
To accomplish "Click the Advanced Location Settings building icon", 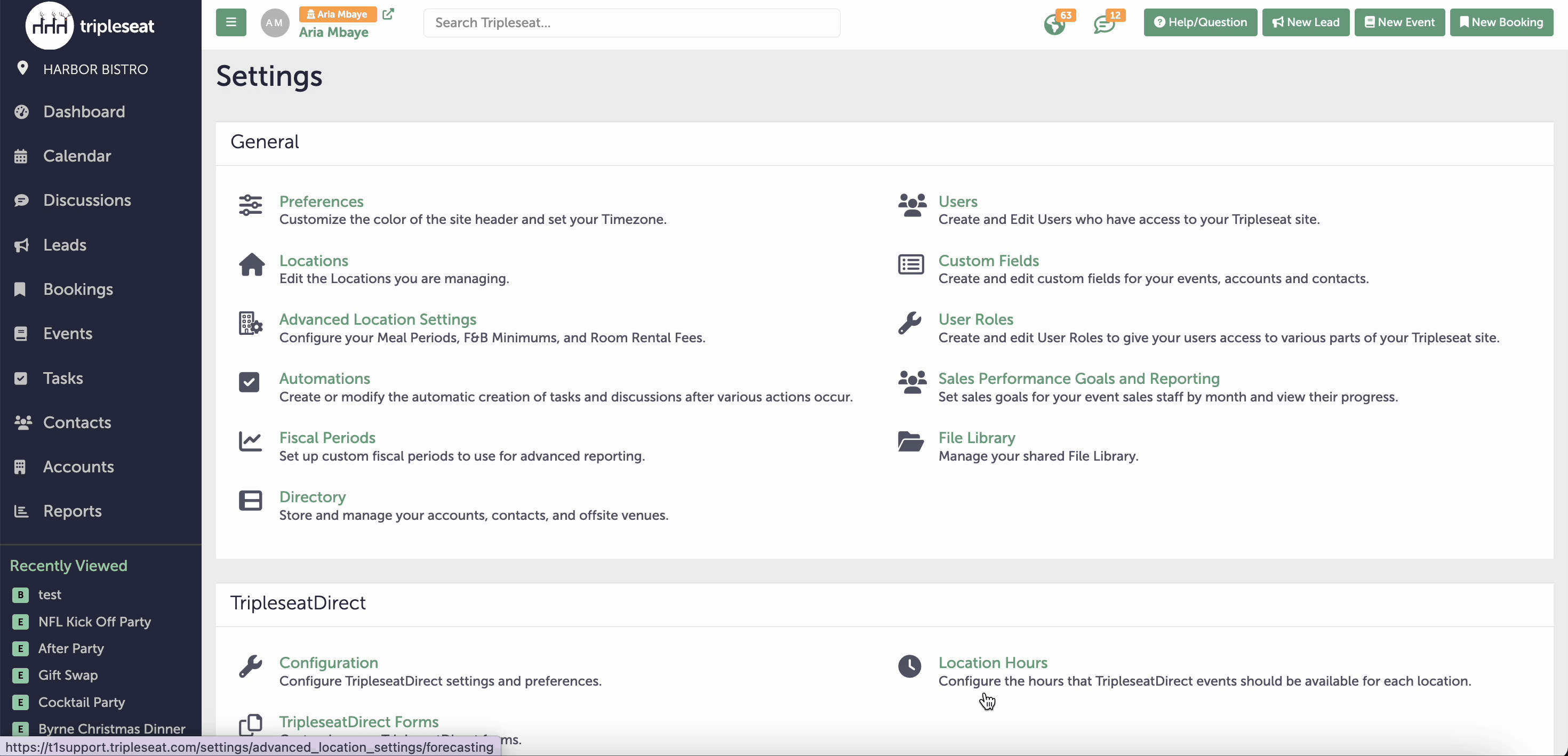I will [x=250, y=323].
